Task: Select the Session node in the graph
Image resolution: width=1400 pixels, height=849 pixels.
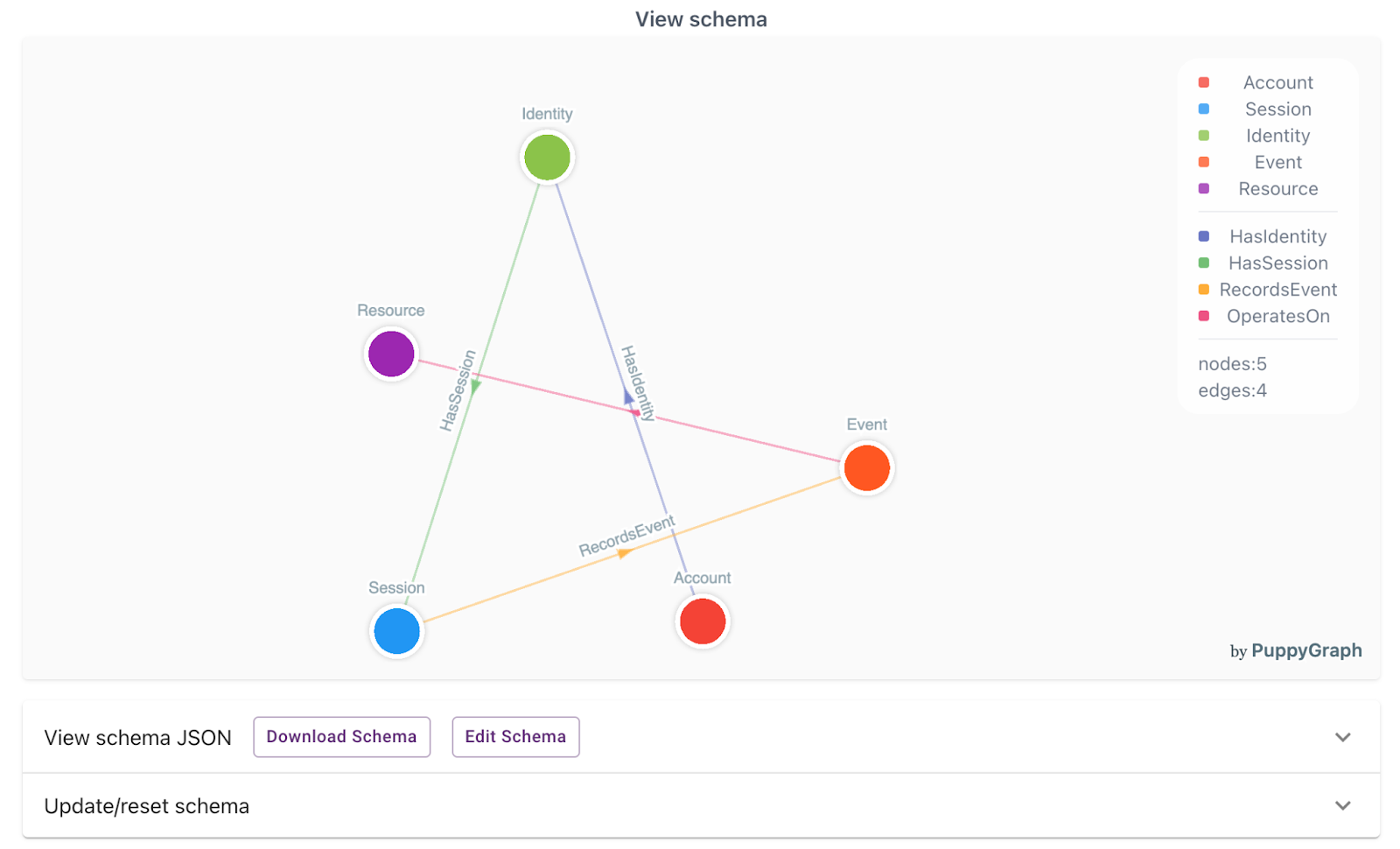Action: tap(396, 630)
